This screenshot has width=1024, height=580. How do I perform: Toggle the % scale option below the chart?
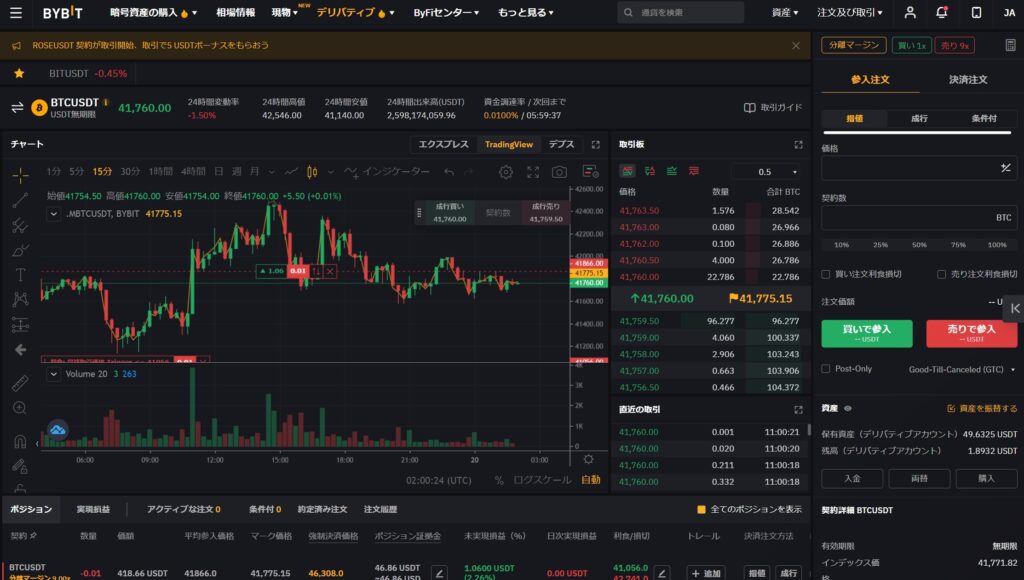click(x=499, y=480)
